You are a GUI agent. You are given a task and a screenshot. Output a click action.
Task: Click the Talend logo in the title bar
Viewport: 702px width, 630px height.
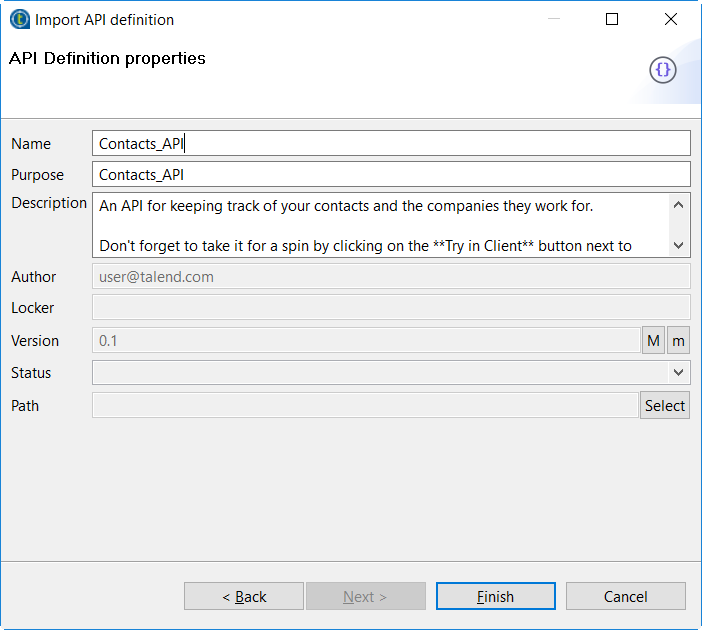point(19,19)
